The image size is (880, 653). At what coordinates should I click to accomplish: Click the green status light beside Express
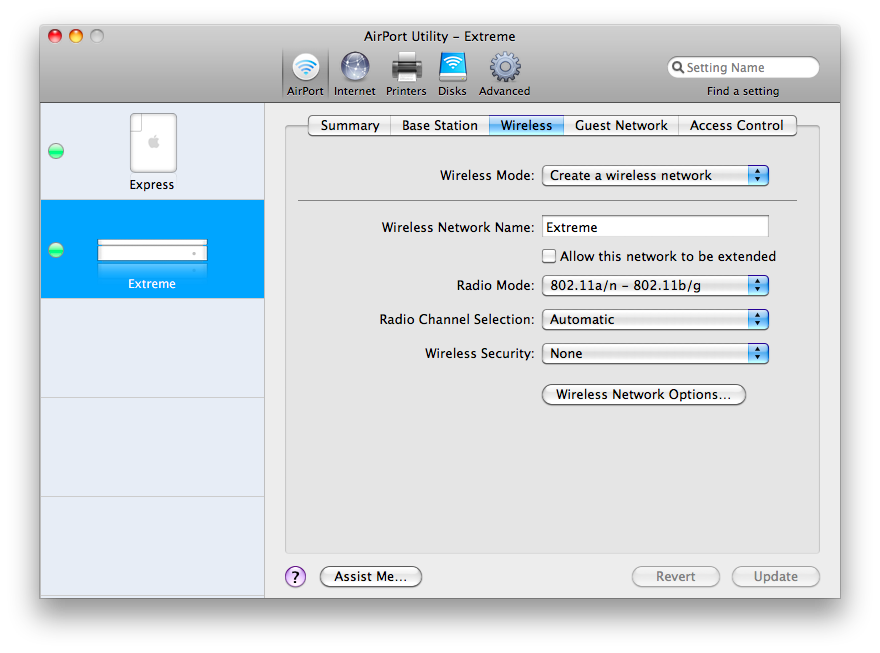(56, 151)
